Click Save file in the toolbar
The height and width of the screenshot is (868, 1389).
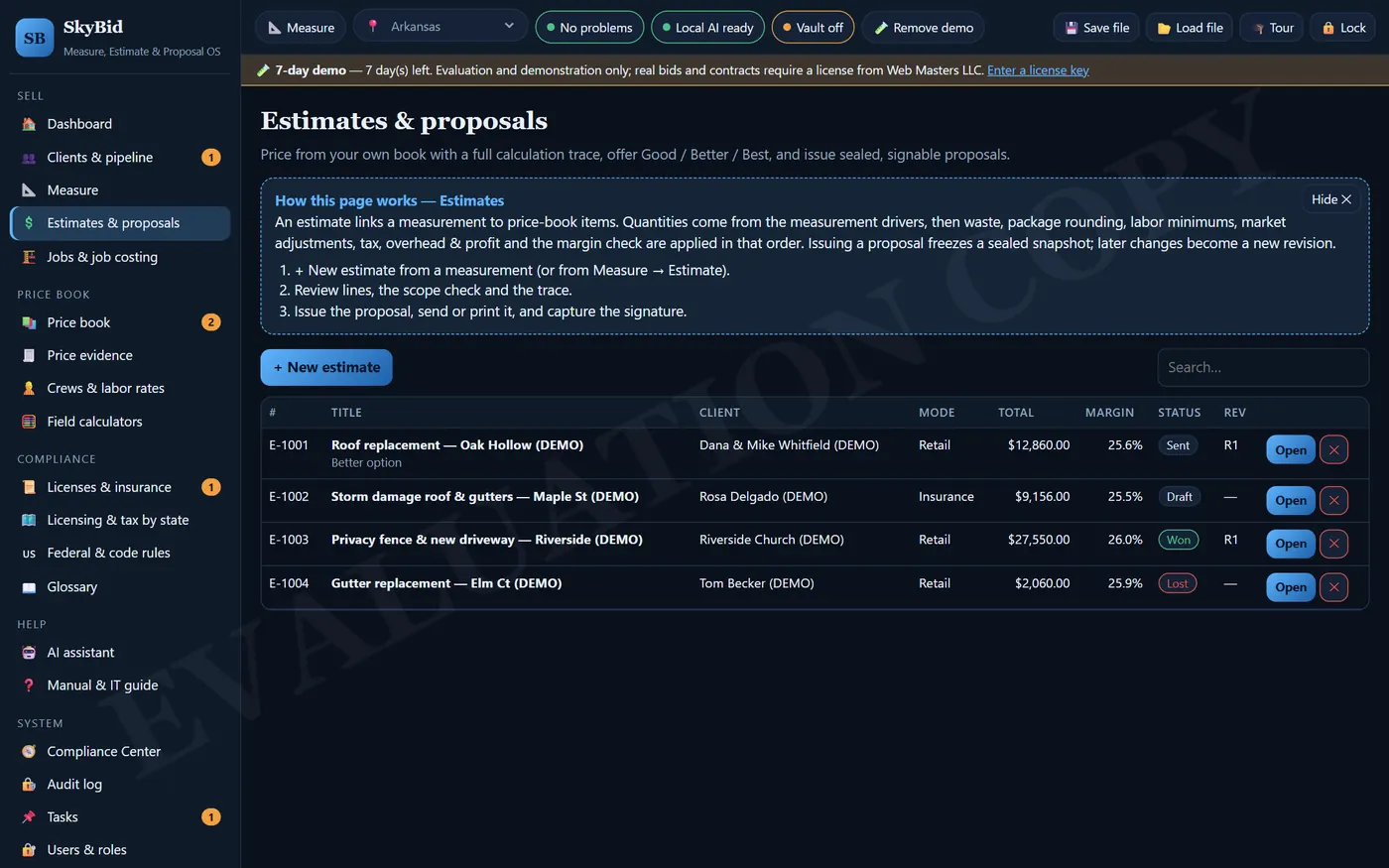click(1096, 28)
